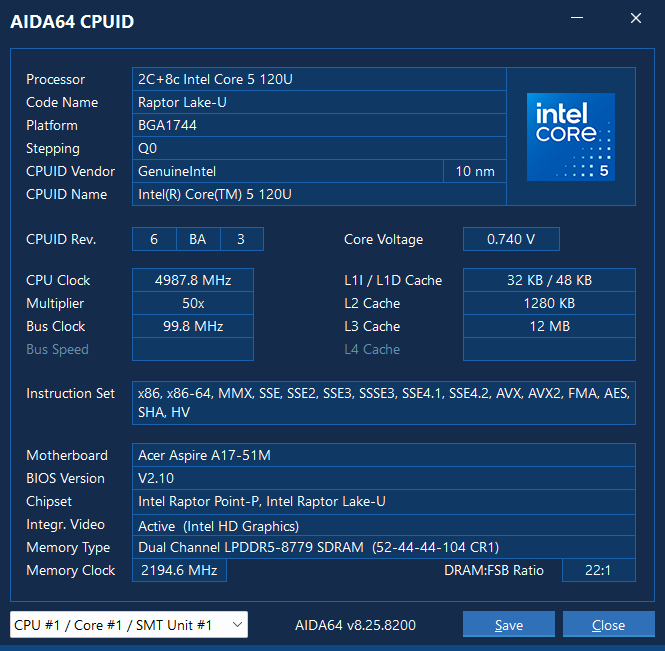Select the Multiplier value 50x
This screenshot has width=665, height=651.
[192, 303]
